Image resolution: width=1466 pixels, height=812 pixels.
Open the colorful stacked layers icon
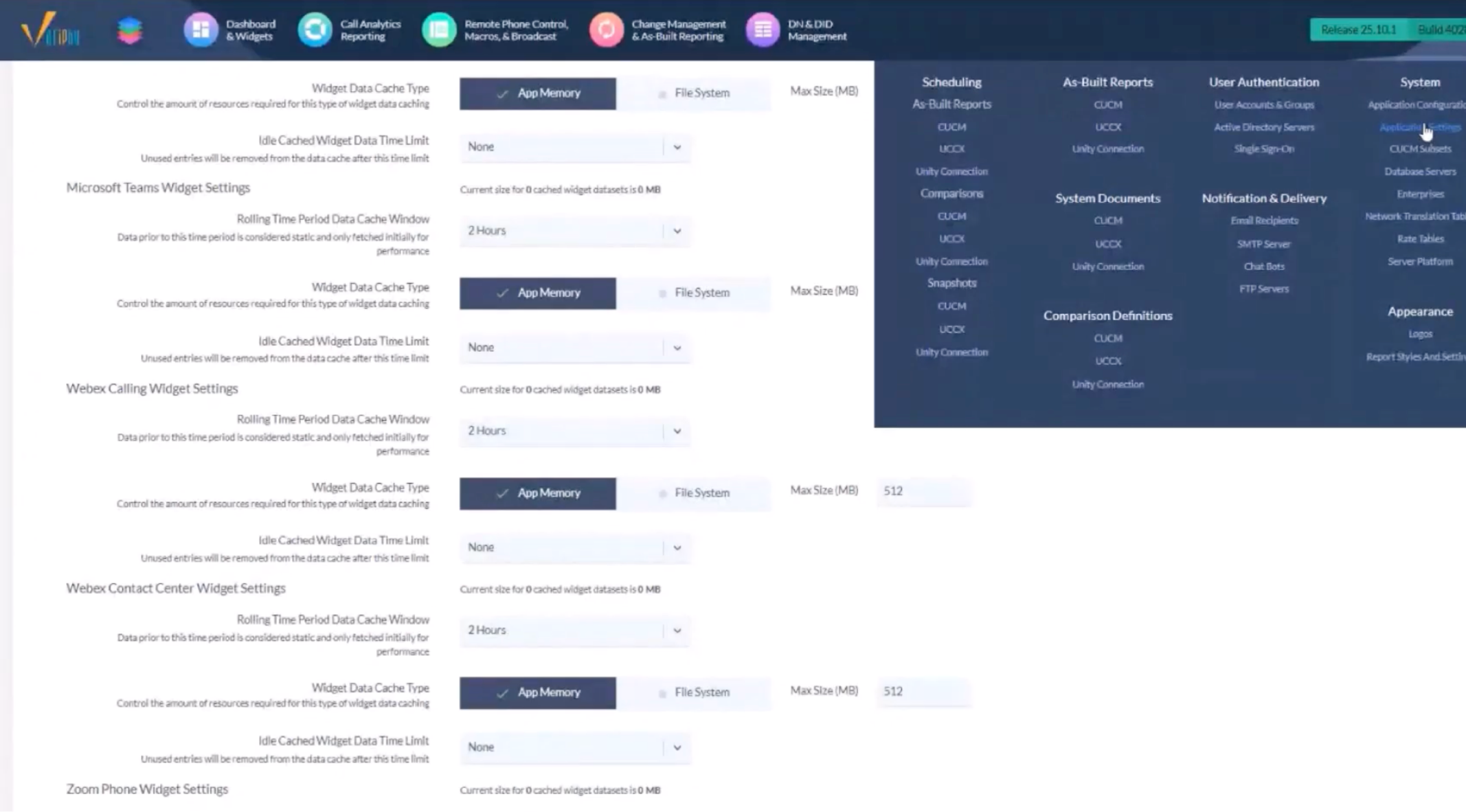coord(129,30)
